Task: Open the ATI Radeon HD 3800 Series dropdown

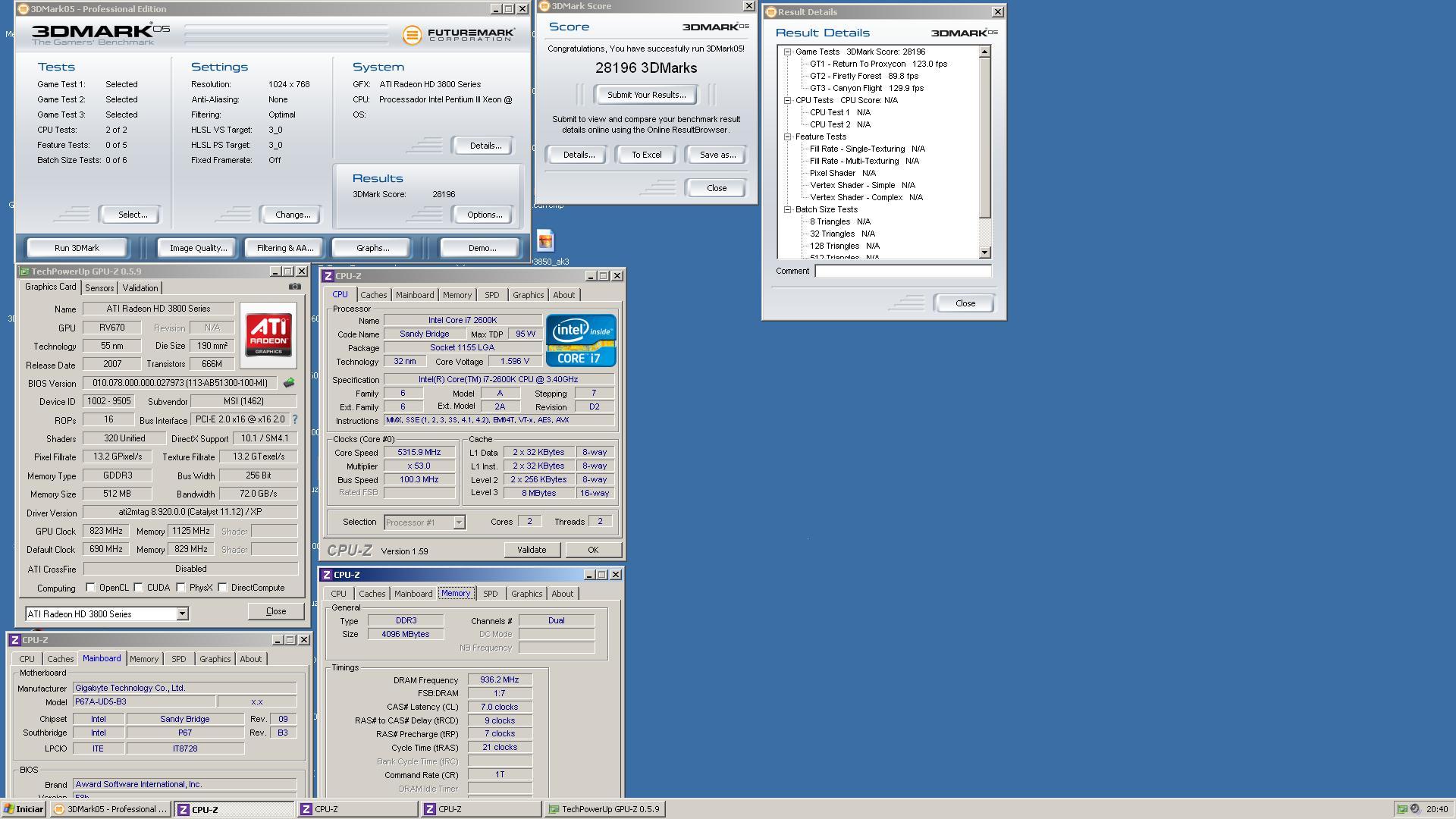Action: pos(182,614)
